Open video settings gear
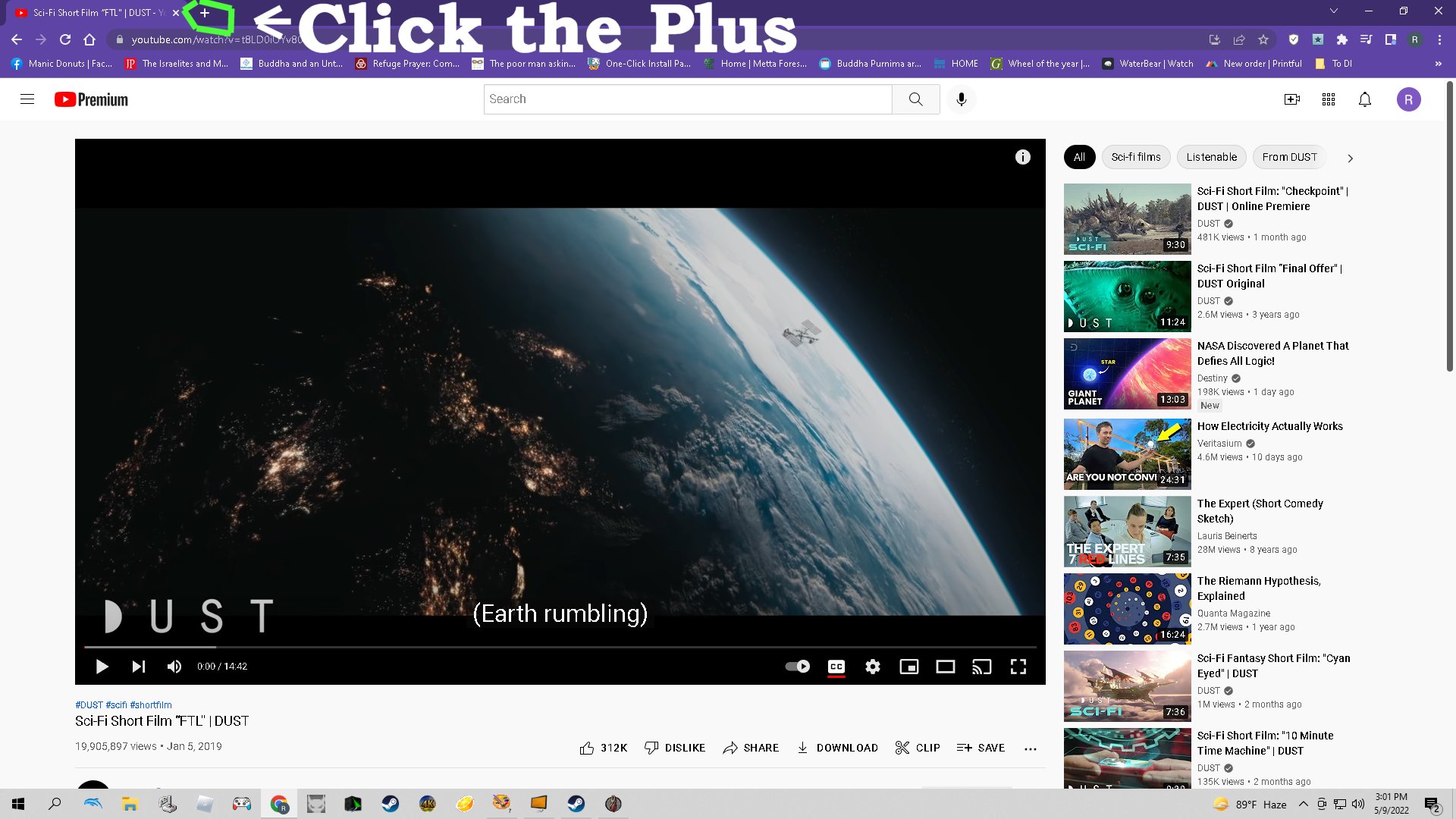This screenshot has height=819, width=1456. [x=873, y=667]
